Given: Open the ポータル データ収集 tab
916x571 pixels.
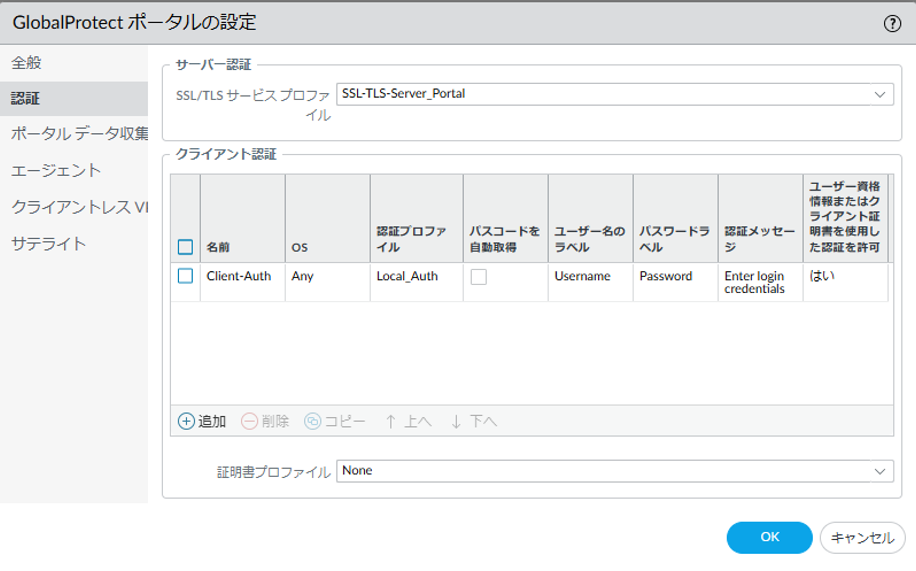Looking at the screenshot, I should pos(79,134).
